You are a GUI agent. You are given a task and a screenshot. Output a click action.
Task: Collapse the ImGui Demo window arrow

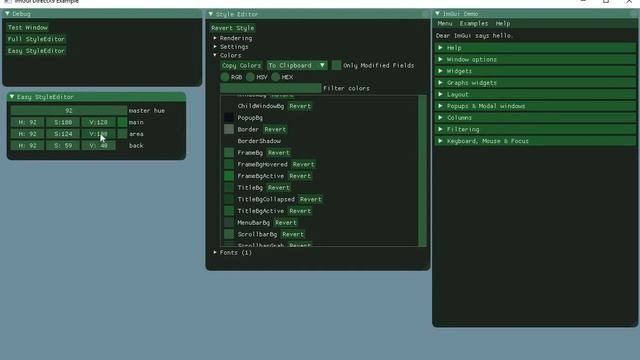coord(438,13)
